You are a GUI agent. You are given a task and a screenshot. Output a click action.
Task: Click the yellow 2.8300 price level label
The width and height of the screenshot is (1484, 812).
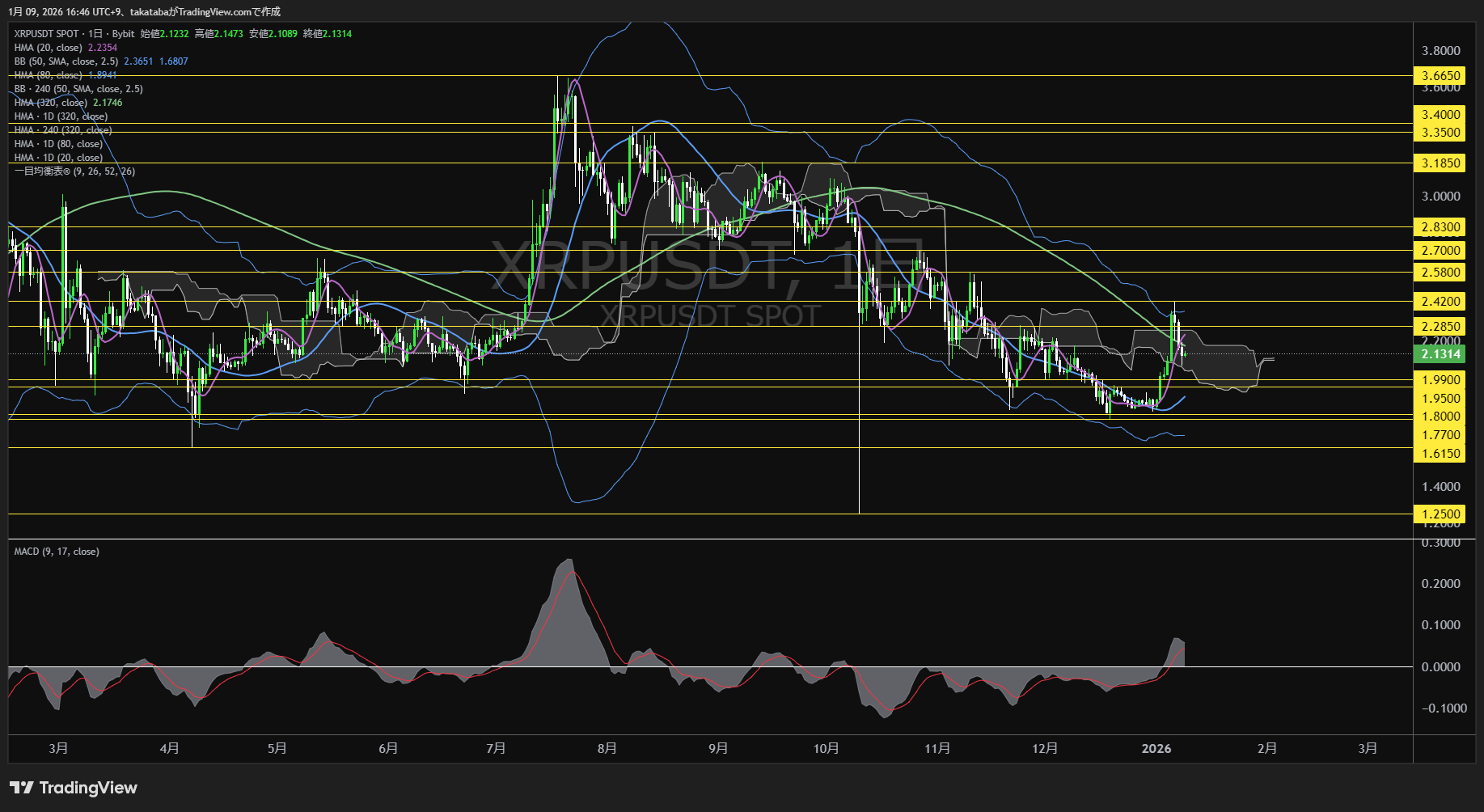tap(1440, 227)
